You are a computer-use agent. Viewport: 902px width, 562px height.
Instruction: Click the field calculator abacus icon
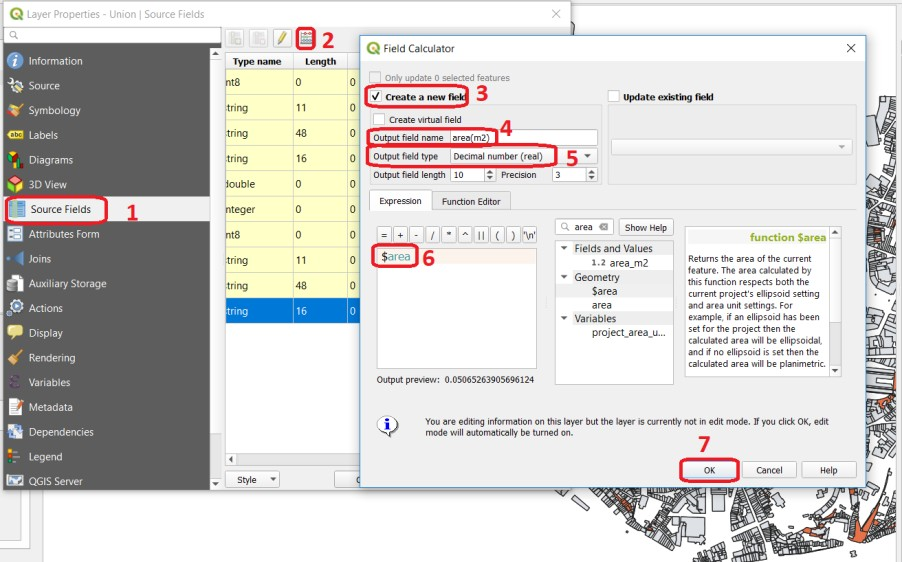tap(306, 39)
